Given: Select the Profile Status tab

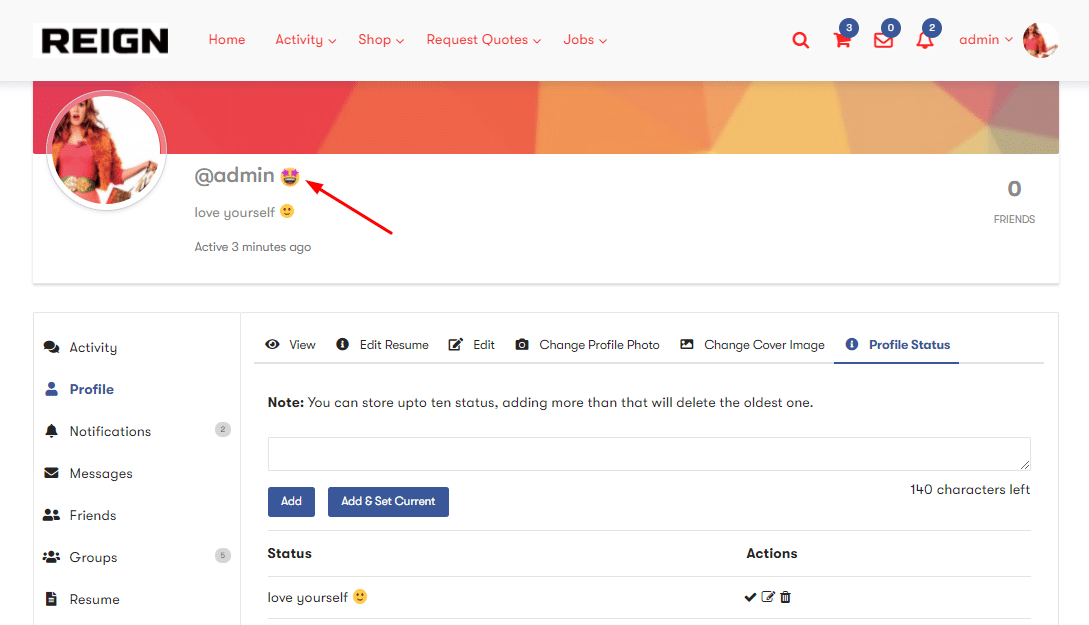Looking at the screenshot, I should pyautogui.click(x=897, y=344).
